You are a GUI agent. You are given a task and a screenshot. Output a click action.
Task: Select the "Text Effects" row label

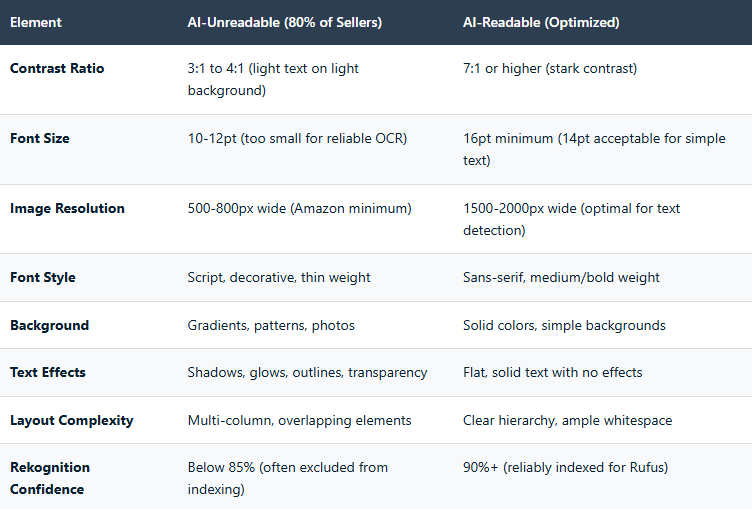[x=48, y=372]
